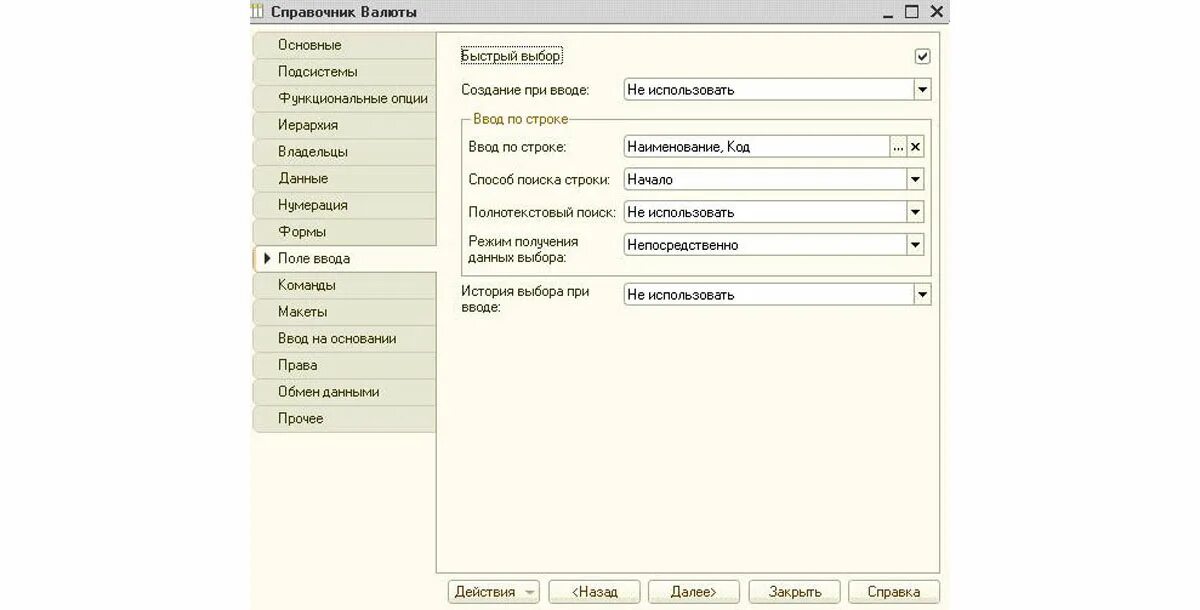Close the Справочник Валюты window
Image resolution: width=1200 pixels, height=610 pixels.
click(x=936, y=12)
